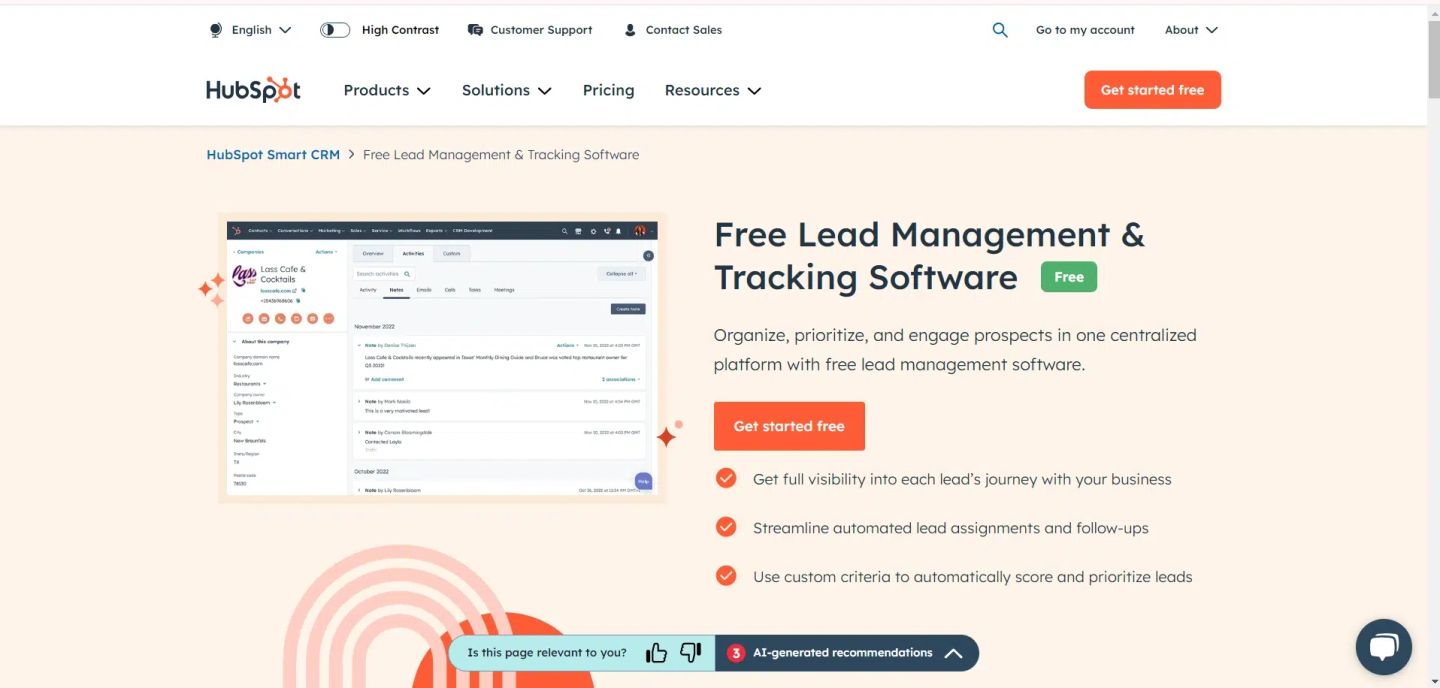Open the live chat widget
The image size is (1440, 688).
(1383, 647)
